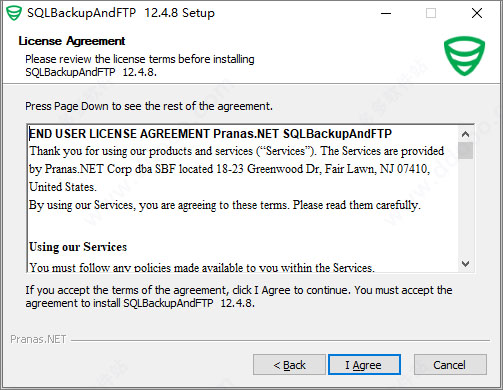The image size is (503, 390).
Task: Click the License Agreement page title
Action: [72, 41]
